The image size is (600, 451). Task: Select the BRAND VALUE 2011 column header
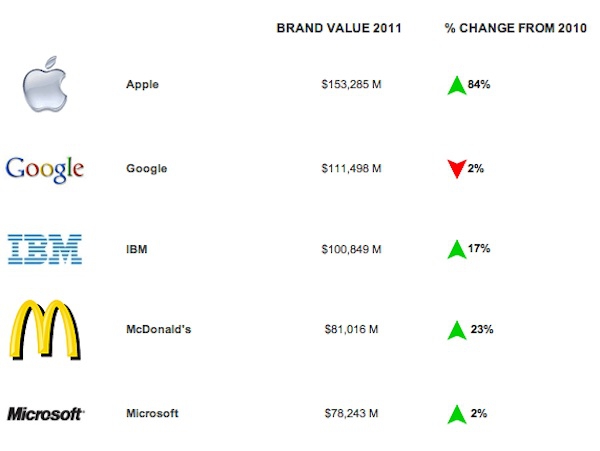point(339,28)
